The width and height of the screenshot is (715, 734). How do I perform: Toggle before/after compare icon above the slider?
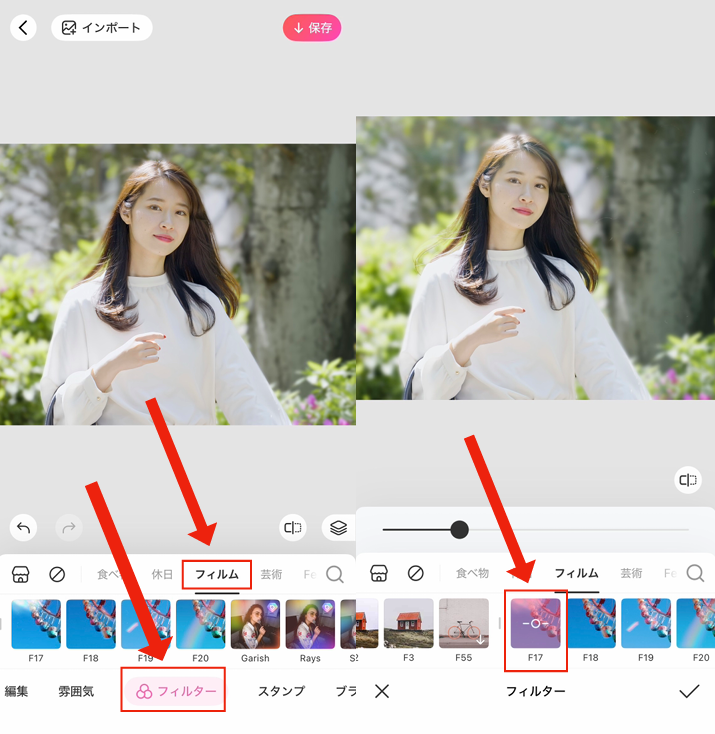(687, 480)
